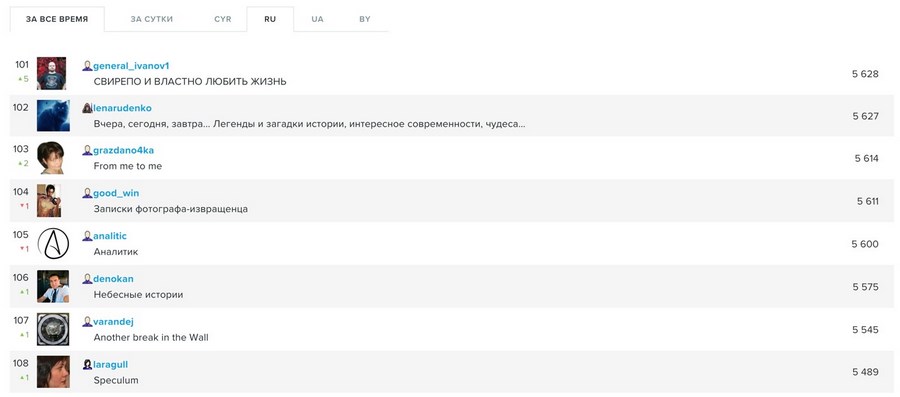
Task: Visit the varandej journal link
Action: [114, 322]
